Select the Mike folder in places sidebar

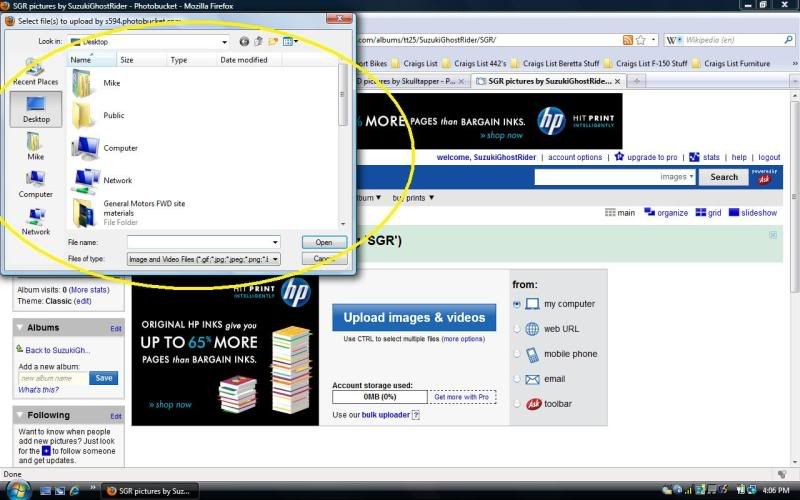click(35, 146)
